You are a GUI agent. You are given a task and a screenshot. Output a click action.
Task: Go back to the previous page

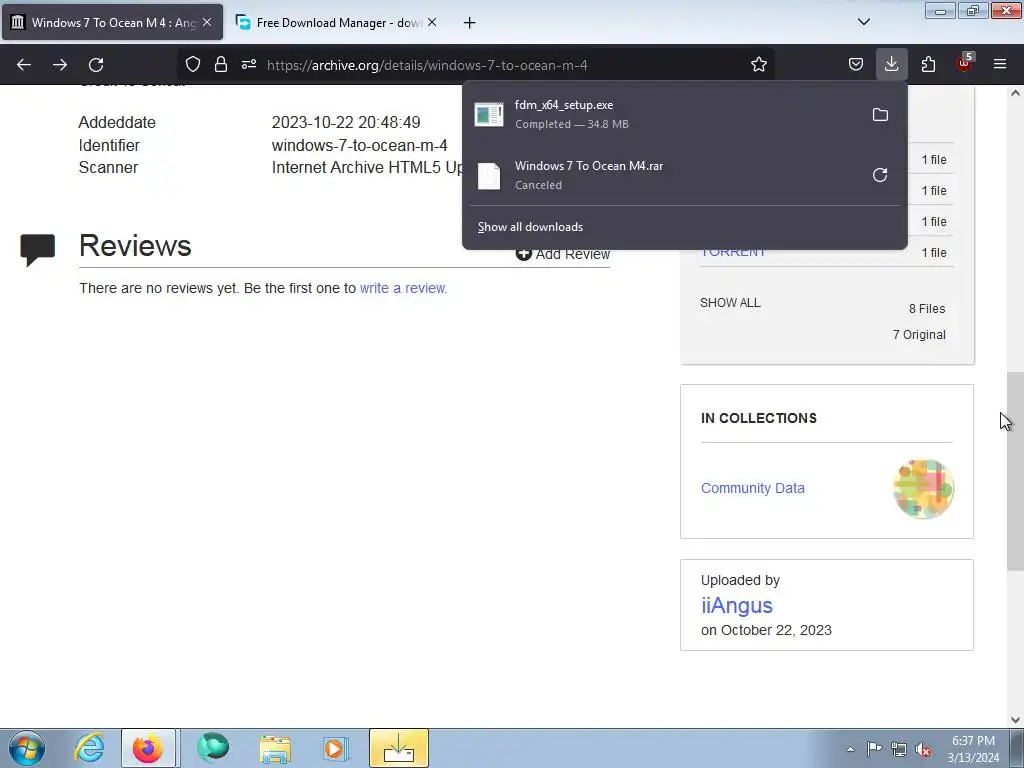(x=24, y=65)
